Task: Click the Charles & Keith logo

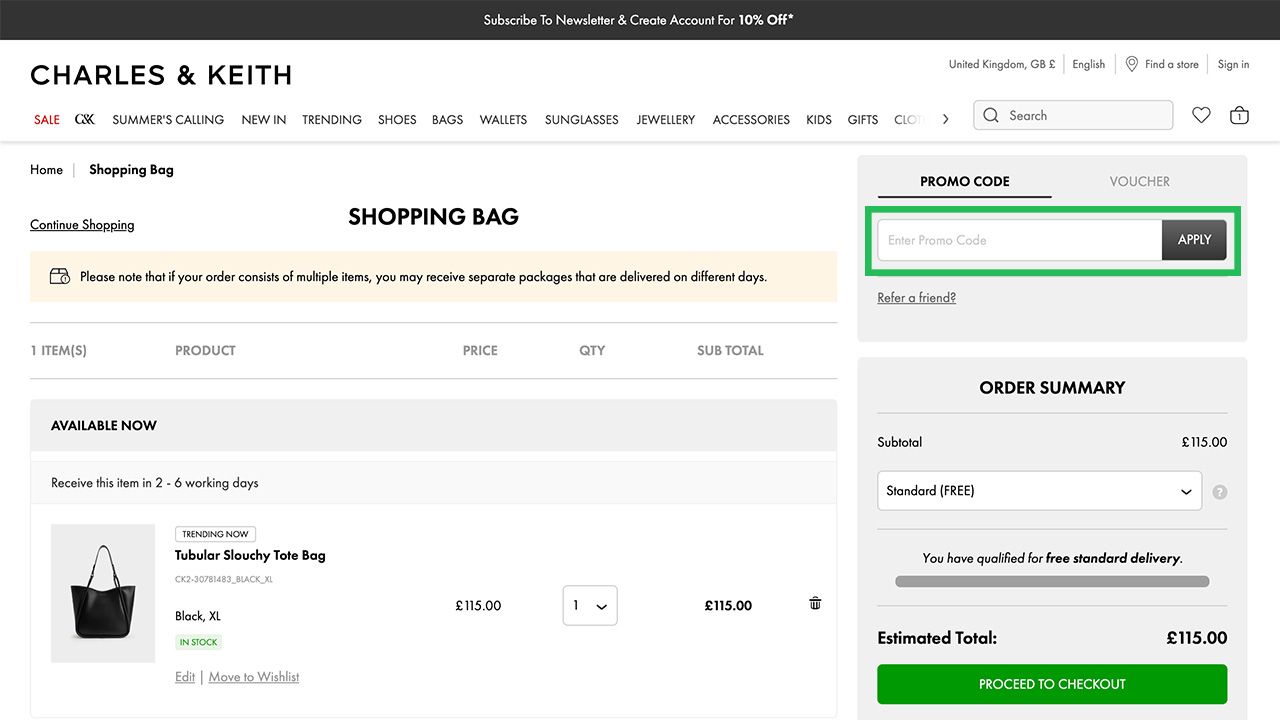Action: coord(161,75)
